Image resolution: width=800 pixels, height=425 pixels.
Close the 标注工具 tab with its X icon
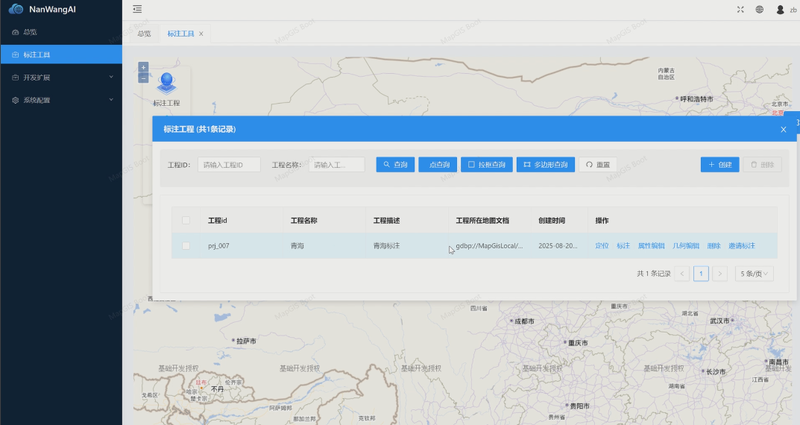point(201,34)
